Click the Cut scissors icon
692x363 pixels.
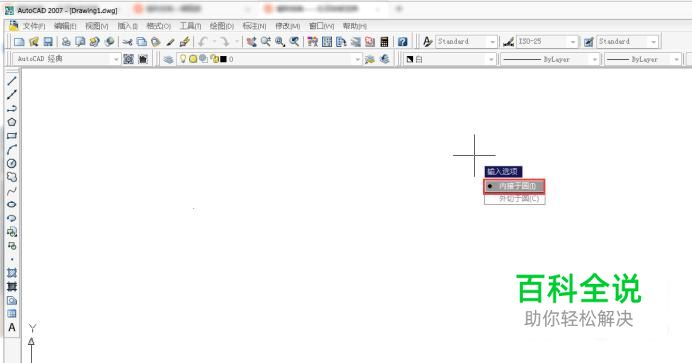[x=127, y=42]
